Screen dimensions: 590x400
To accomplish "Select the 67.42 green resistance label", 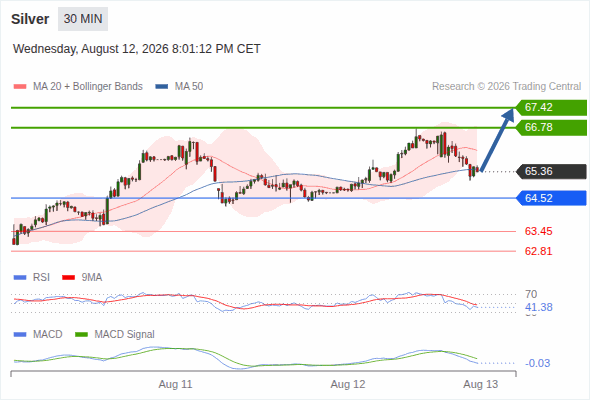I will [551, 108].
